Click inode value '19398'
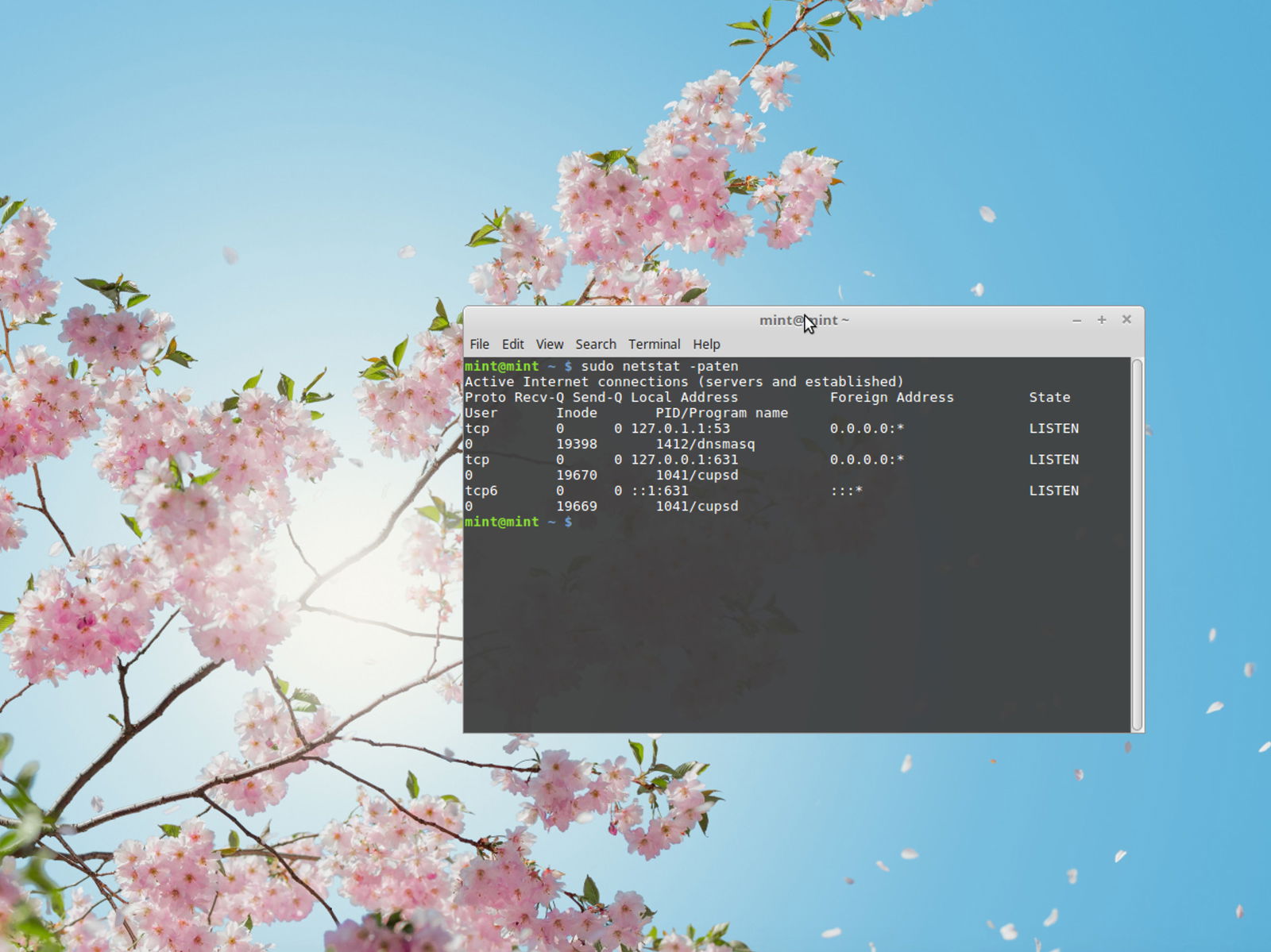Screen dimensions: 1271x952 click(x=577, y=444)
